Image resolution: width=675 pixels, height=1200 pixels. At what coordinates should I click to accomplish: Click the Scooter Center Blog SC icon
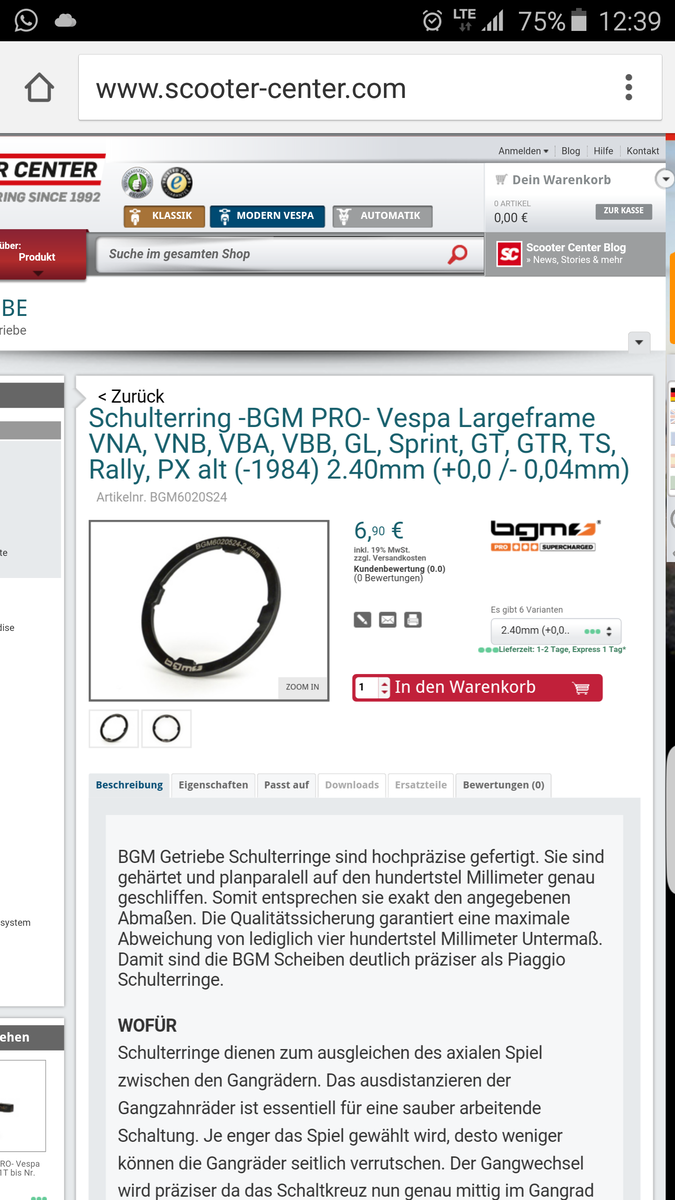(x=509, y=254)
